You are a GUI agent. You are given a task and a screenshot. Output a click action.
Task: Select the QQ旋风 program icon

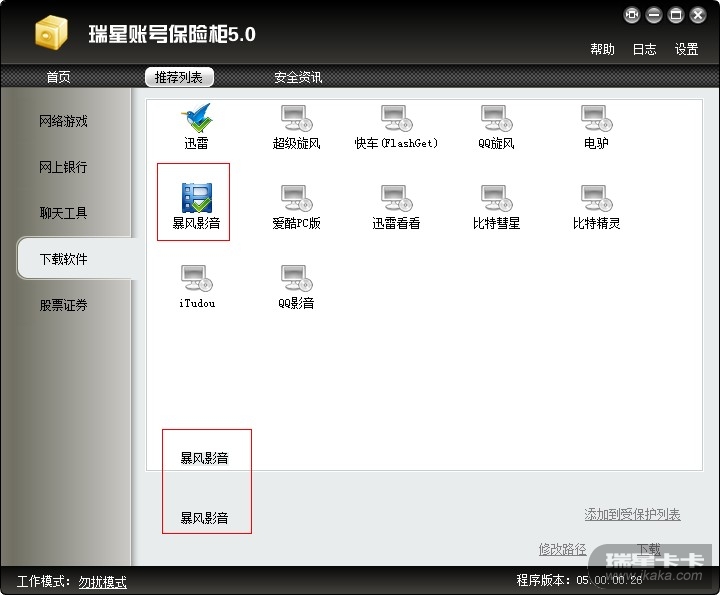click(x=497, y=118)
